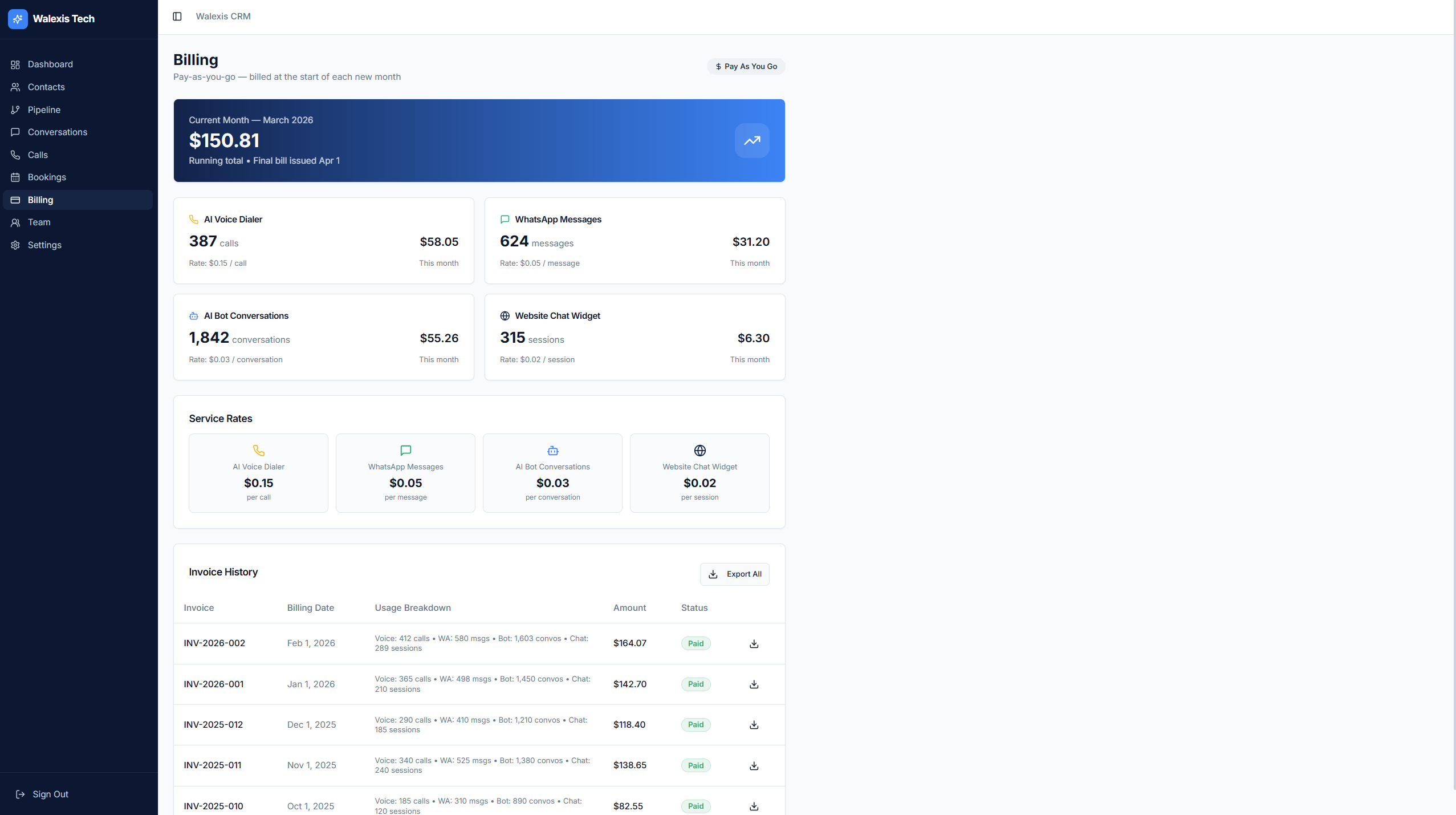Collapse the sidebar using the panel toggle icon
Image resolution: width=1456 pixels, height=815 pixels.
(177, 16)
